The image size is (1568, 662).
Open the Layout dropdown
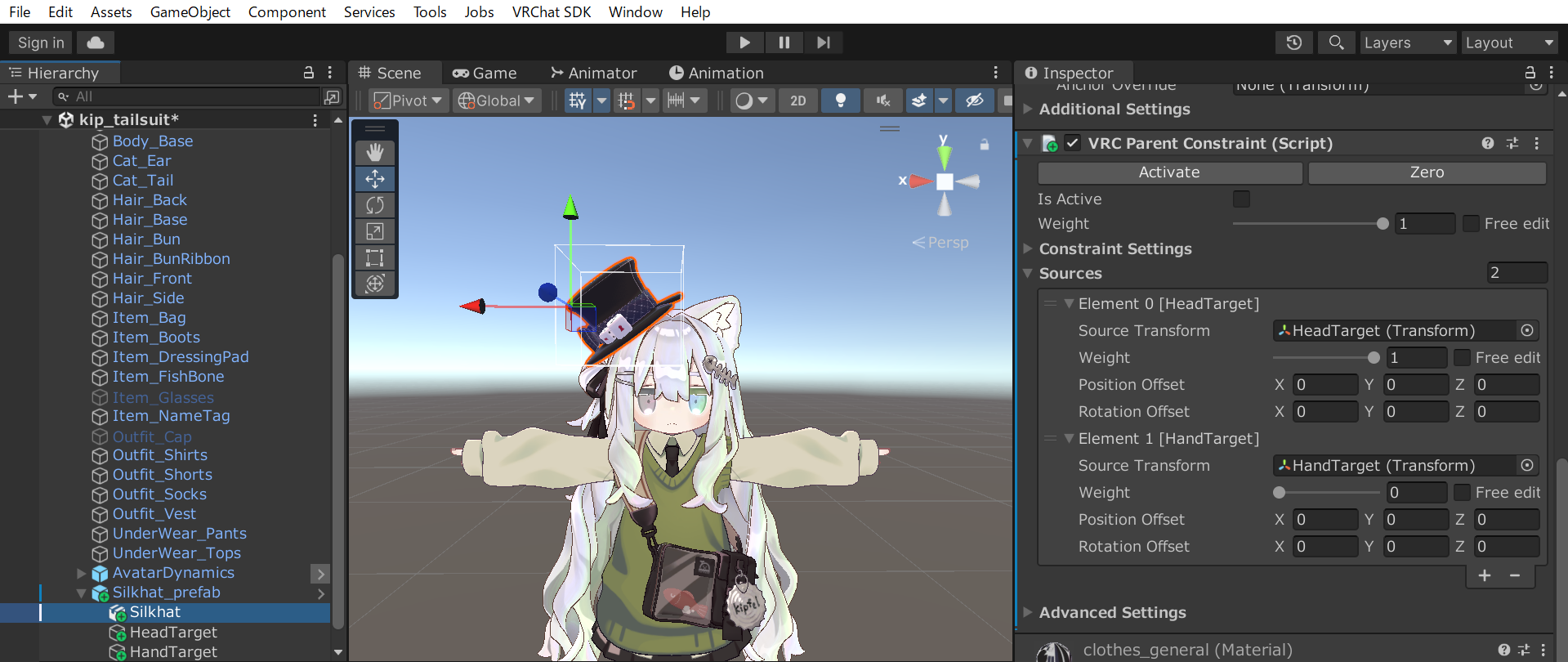(x=1509, y=42)
